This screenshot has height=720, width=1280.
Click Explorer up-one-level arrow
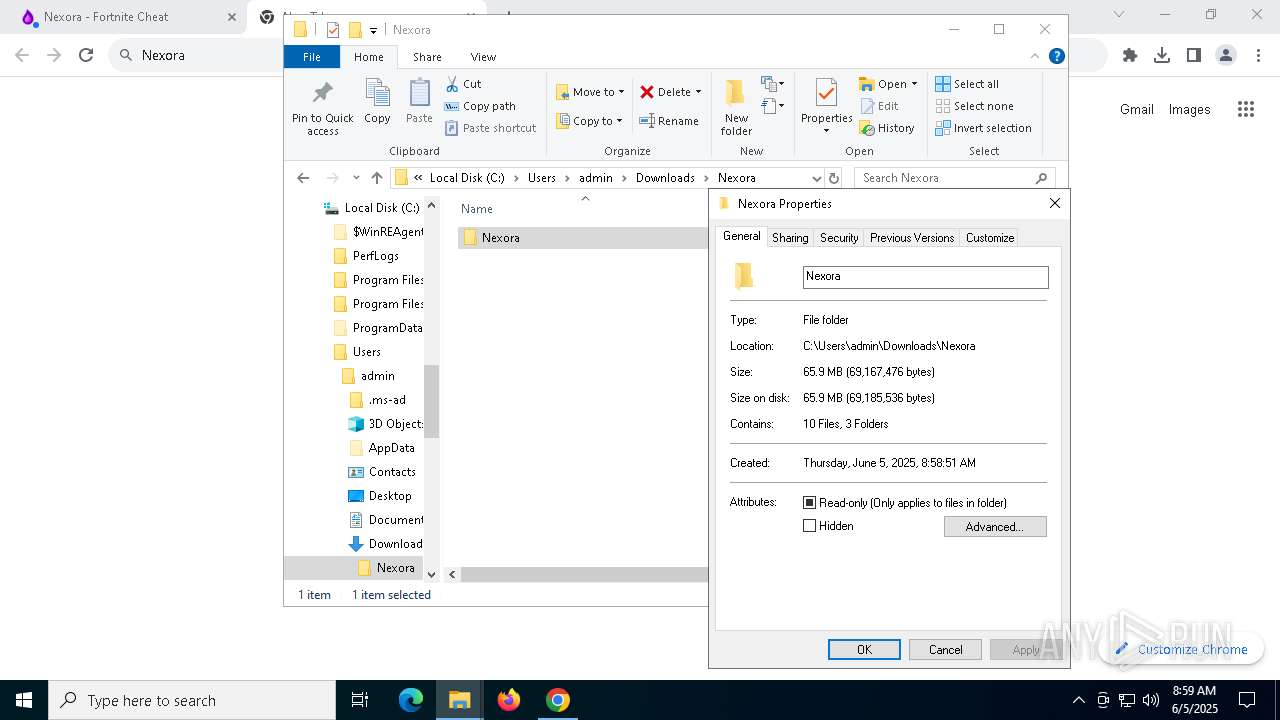pyautogui.click(x=377, y=178)
